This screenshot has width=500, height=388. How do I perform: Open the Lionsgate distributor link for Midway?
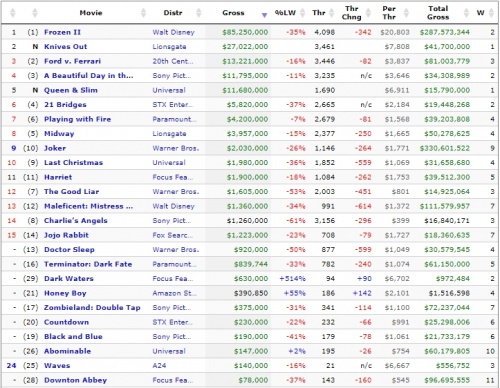(169, 134)
